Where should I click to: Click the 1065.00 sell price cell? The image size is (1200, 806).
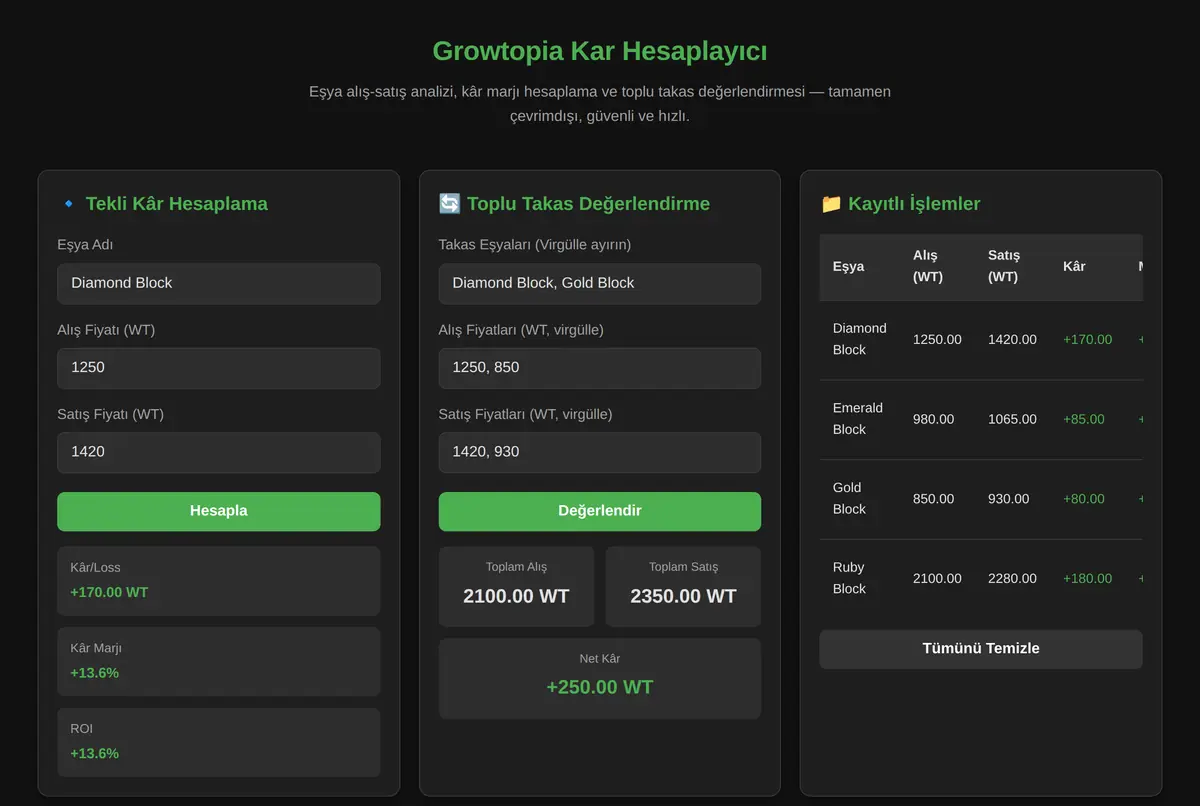[x=1012, y=419]
